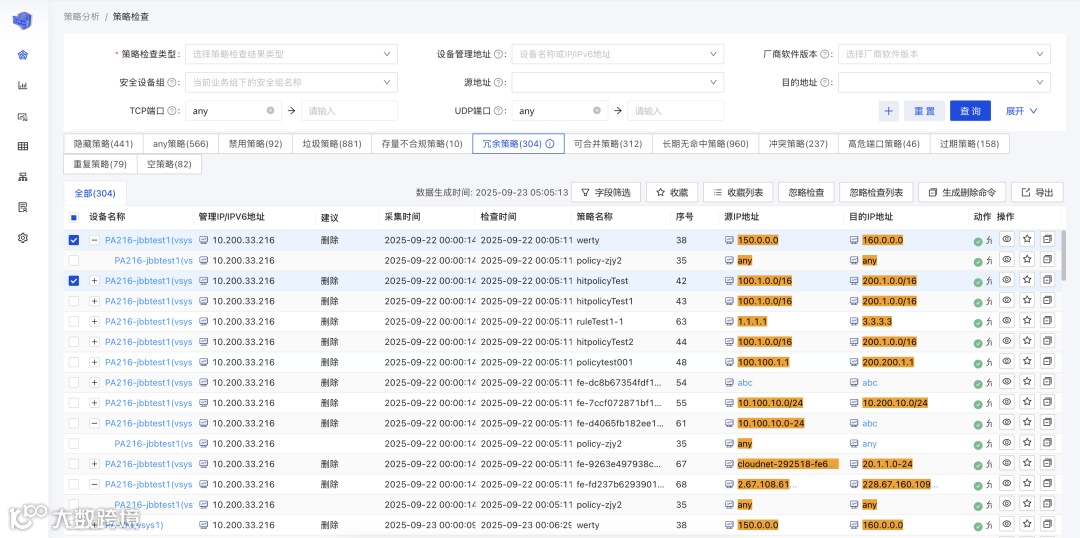Switch to 过期策略(158) tab
The image size is (1080, 538).
969,144
